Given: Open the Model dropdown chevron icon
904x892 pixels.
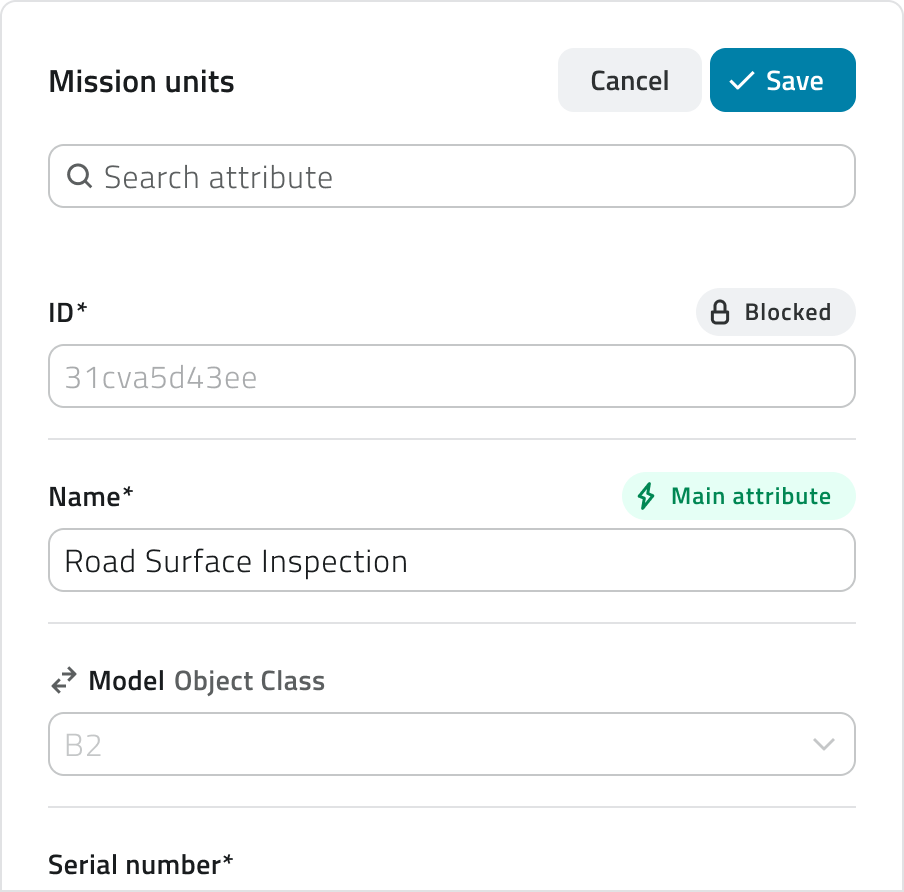Looking at the screenshot, I should (824, 744).
